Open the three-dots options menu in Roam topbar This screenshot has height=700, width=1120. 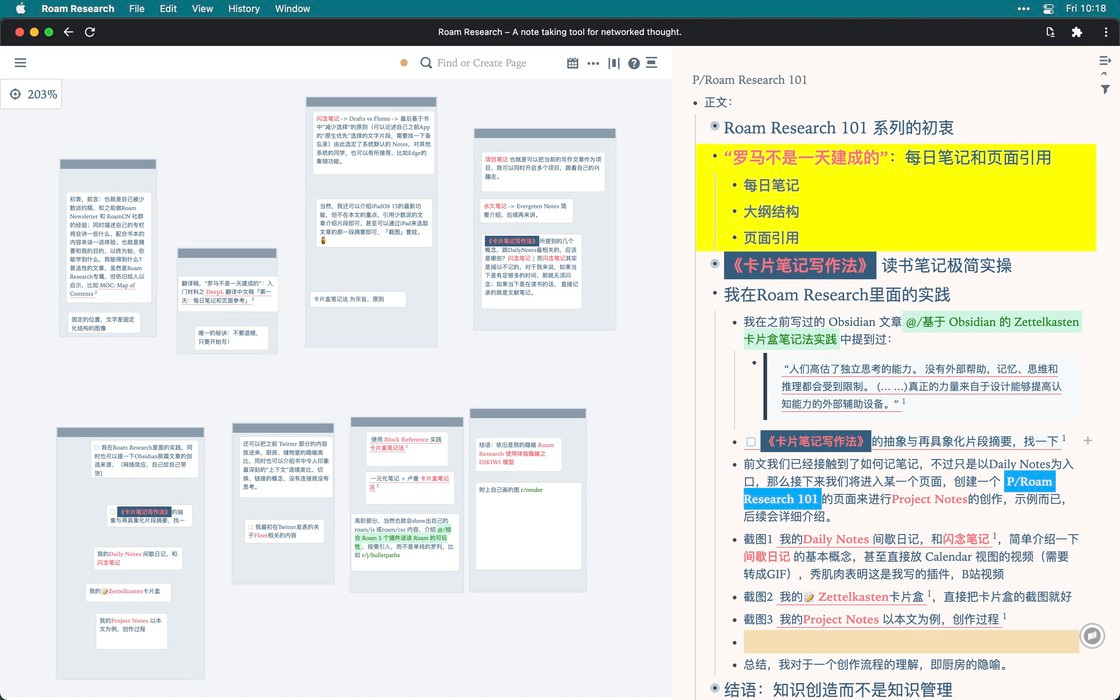pos(593,63)
